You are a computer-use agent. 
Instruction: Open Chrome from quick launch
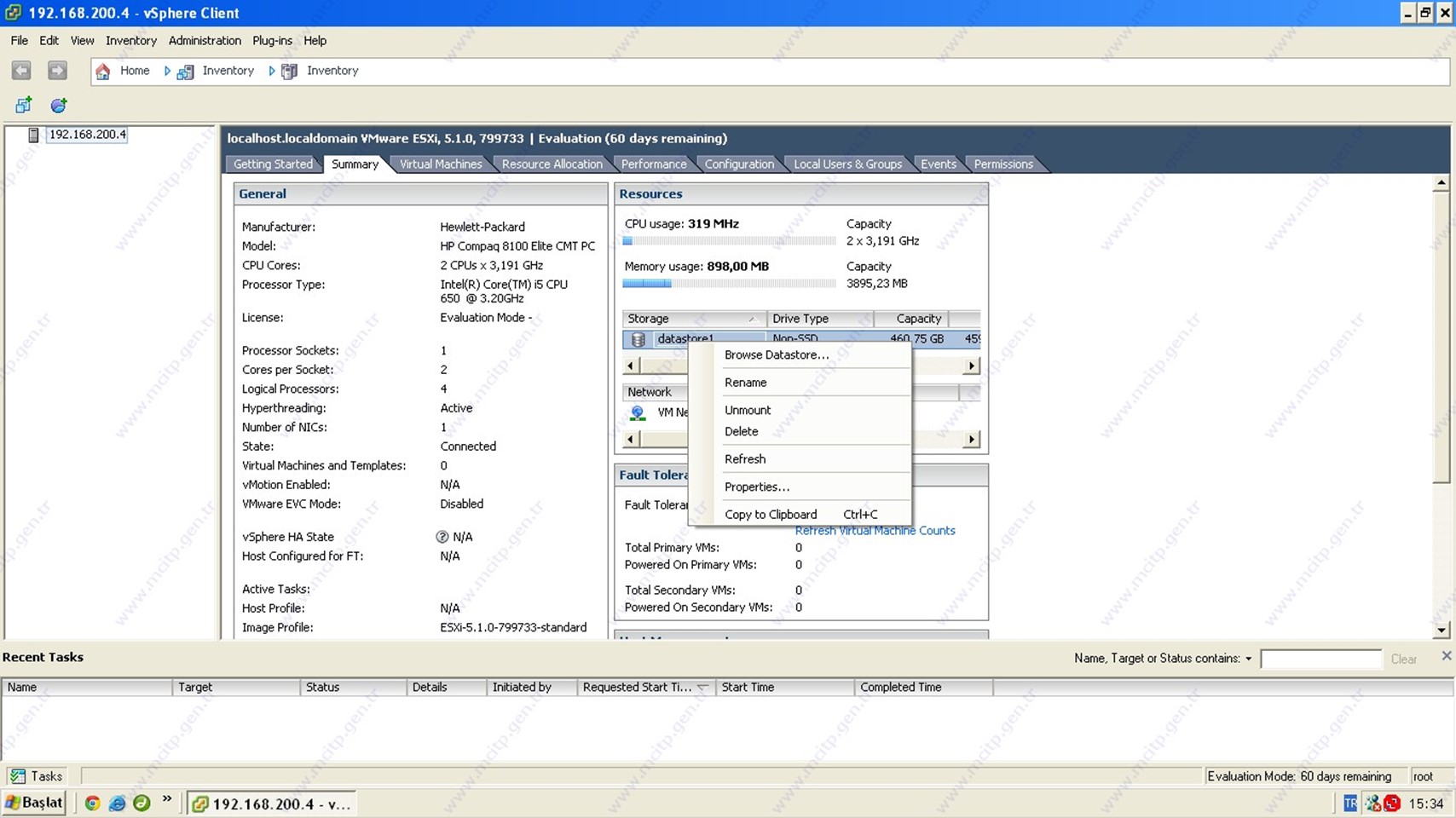(x=92, y=804)
